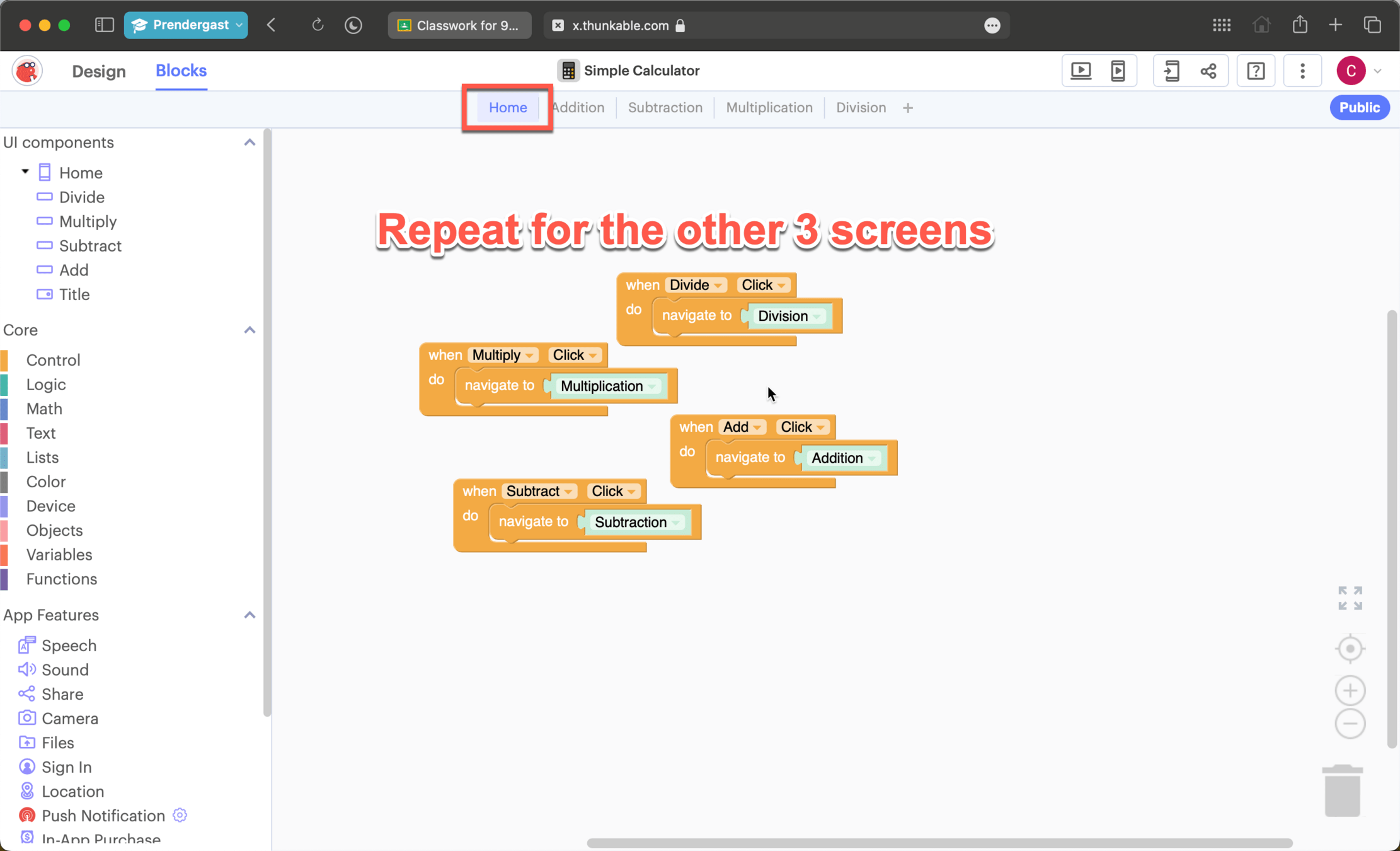1400x851 pixels.
Task: Click the help question mark icon
Action: pyautogui.click(x=1256, y=71)
